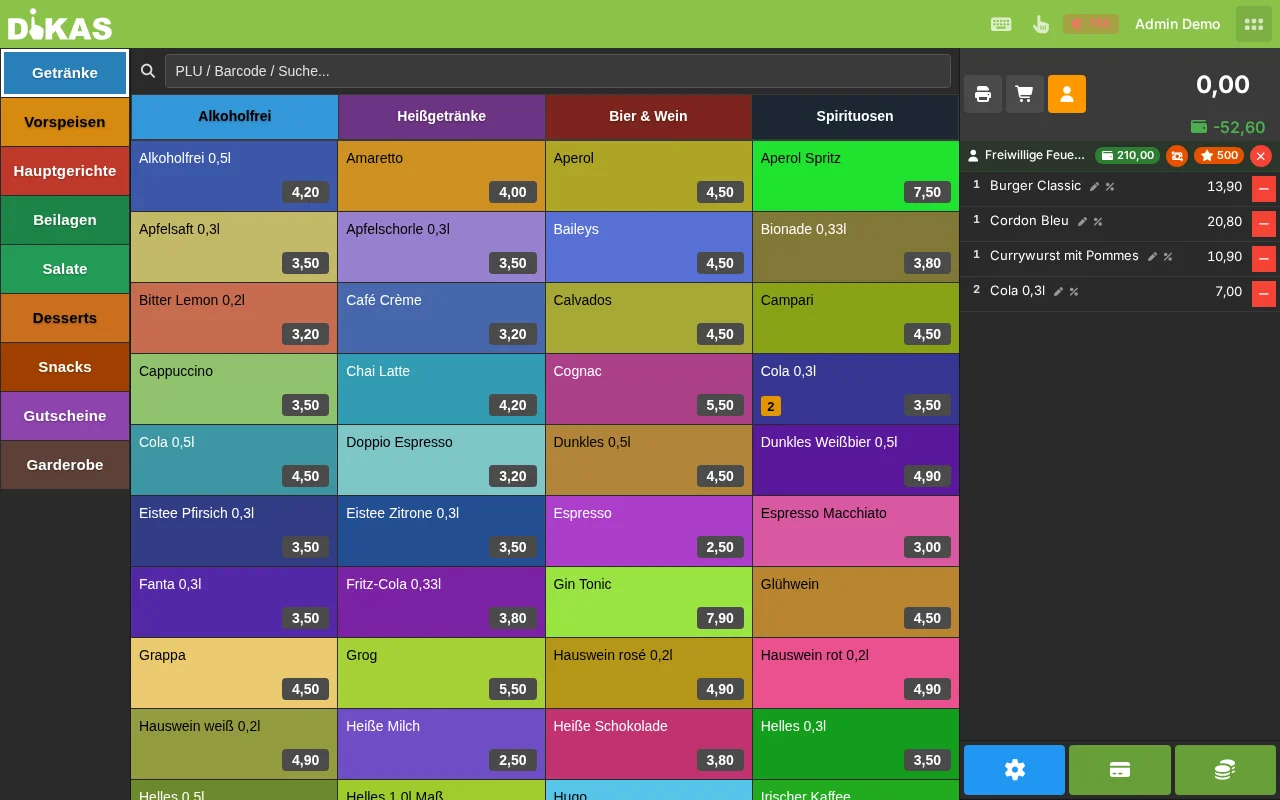Open the on-screen keyboard icon
The image size is (1280, 800).
1001,24
